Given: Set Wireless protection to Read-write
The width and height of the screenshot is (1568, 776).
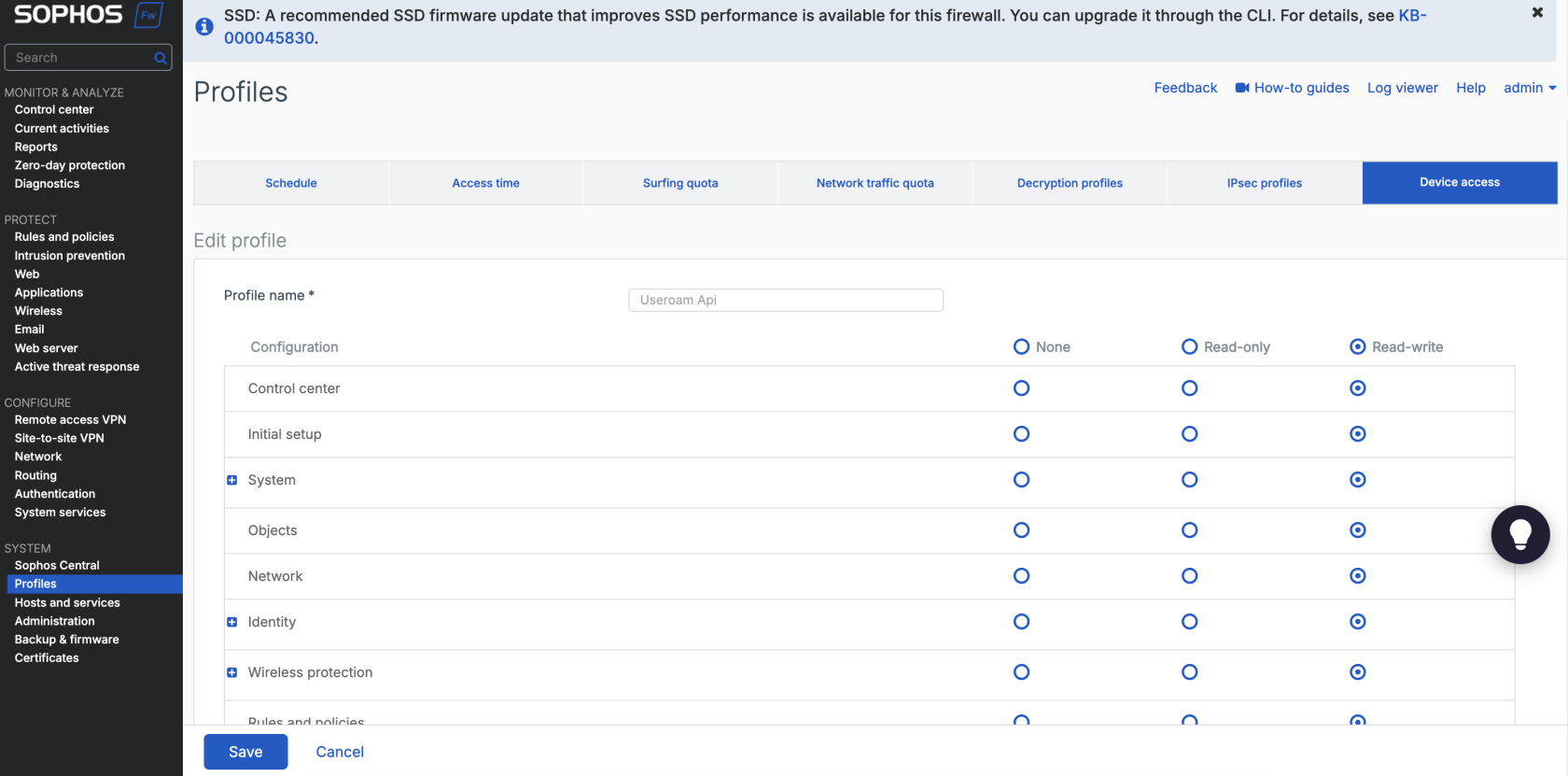Looking at the screenshot, I should (1358, 672).
